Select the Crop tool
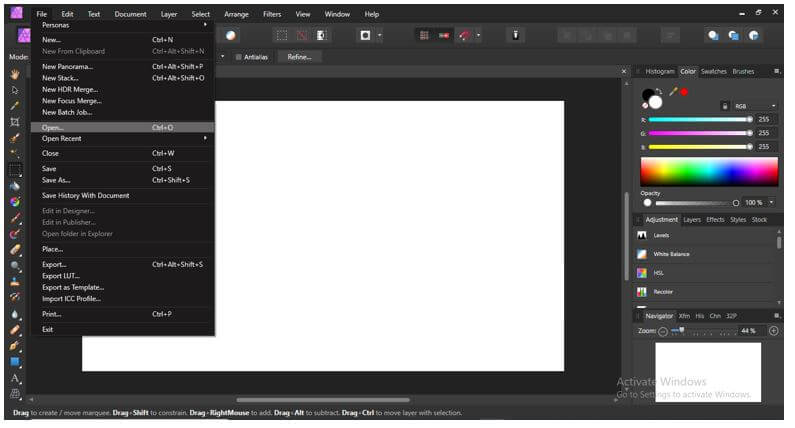This screenshot has height=428, width=795. (15, 122)
